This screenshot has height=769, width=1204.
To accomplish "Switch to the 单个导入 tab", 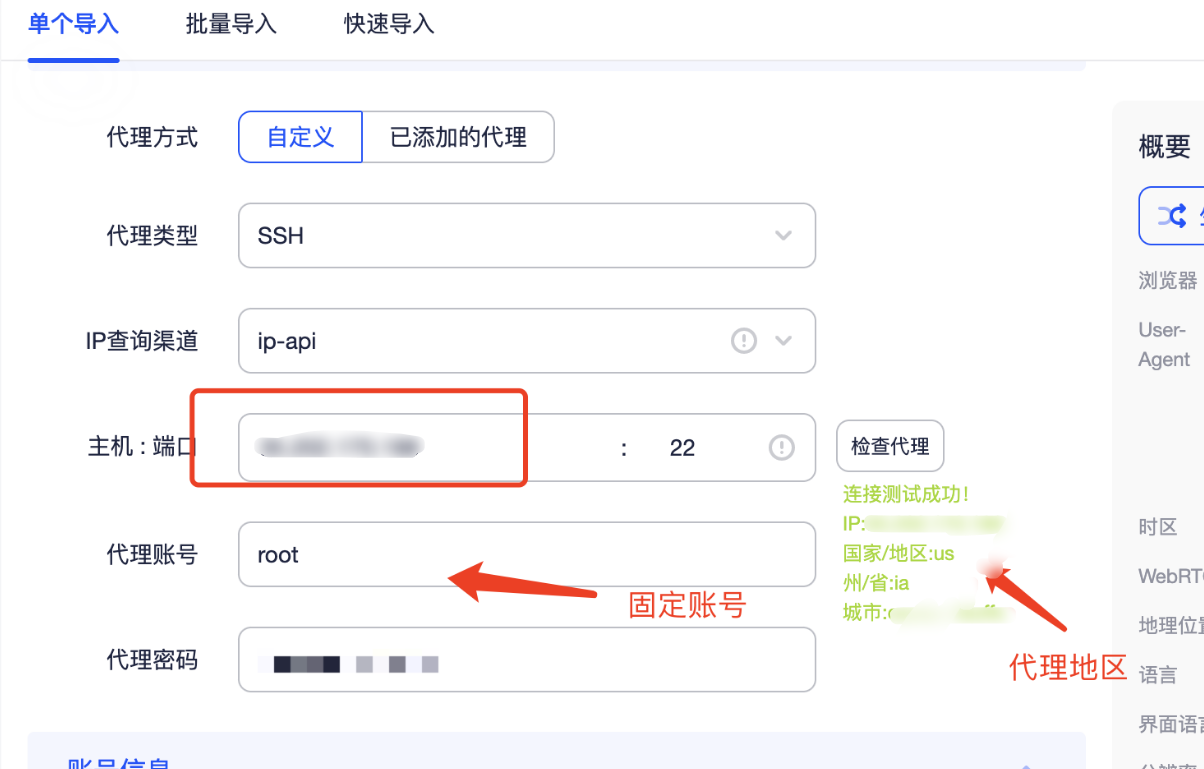I will point(73,24).
